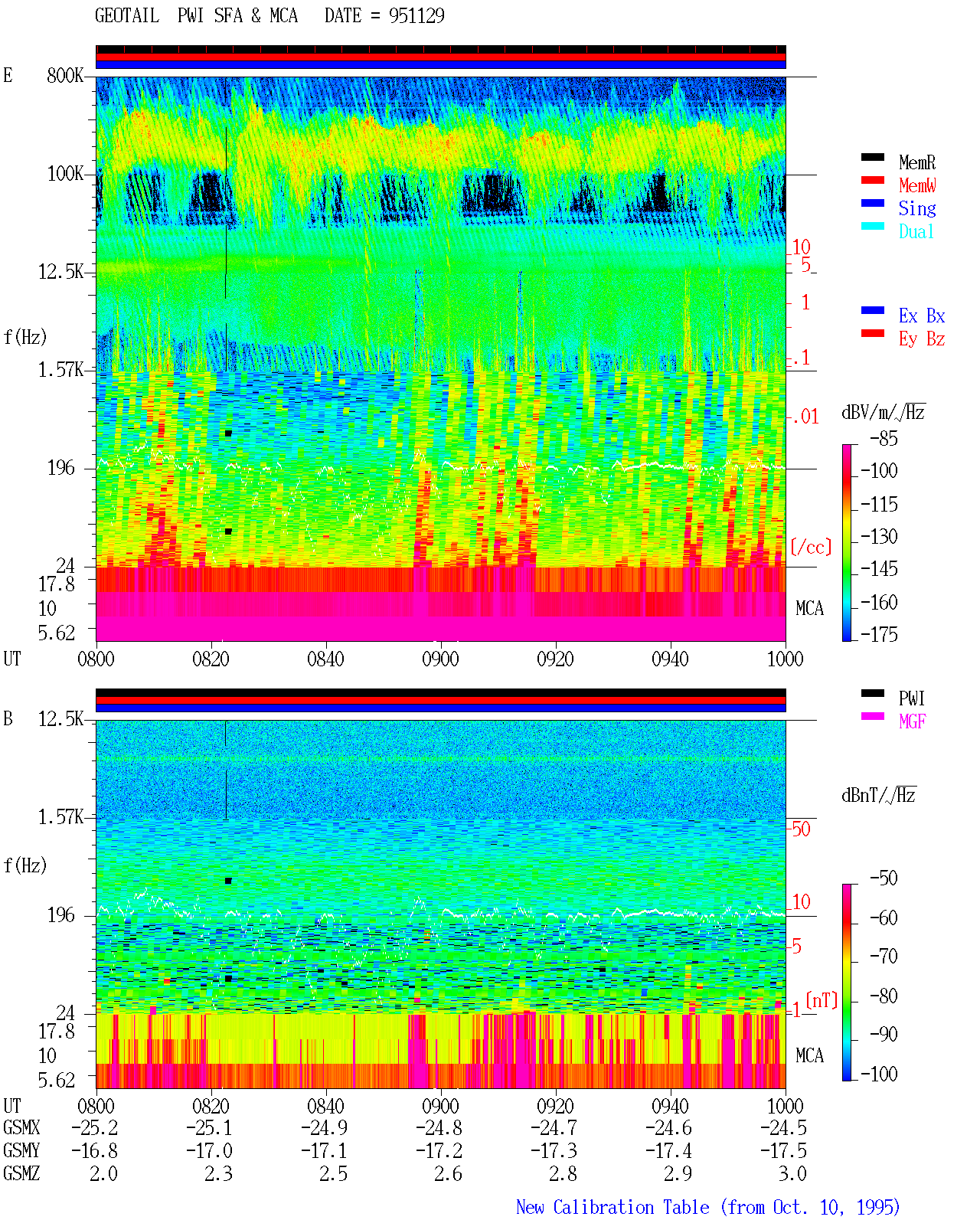Click the '-130' color scale value
This screenshot has height=1220, width=980.
[879, 537]
